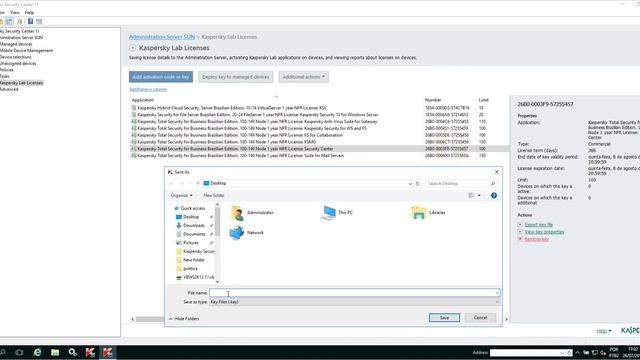Click Remove key link
Viewport: 640px width, 360px height.
(536, 239)
